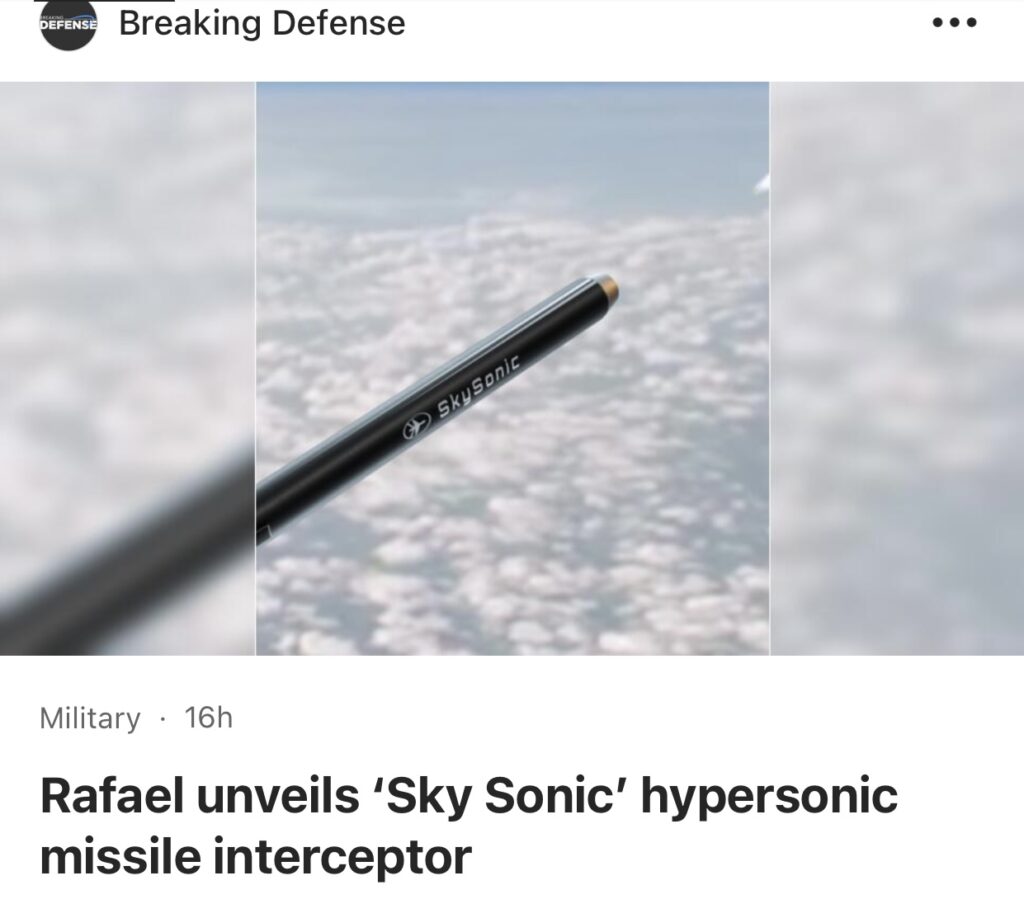Image resolution: width=1024 pixels, height=918 pixels.
Task: Click the dark indicator bar above the logo
Action: pos(104,1)
